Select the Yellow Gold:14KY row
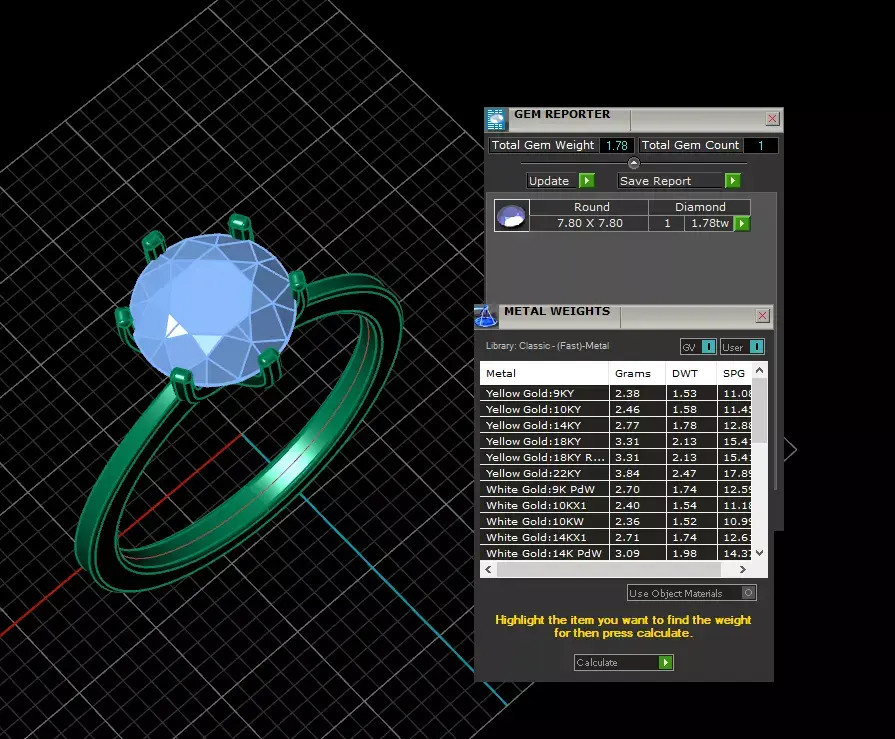Viewport: 895px width, 739px height. coord(616,425)
